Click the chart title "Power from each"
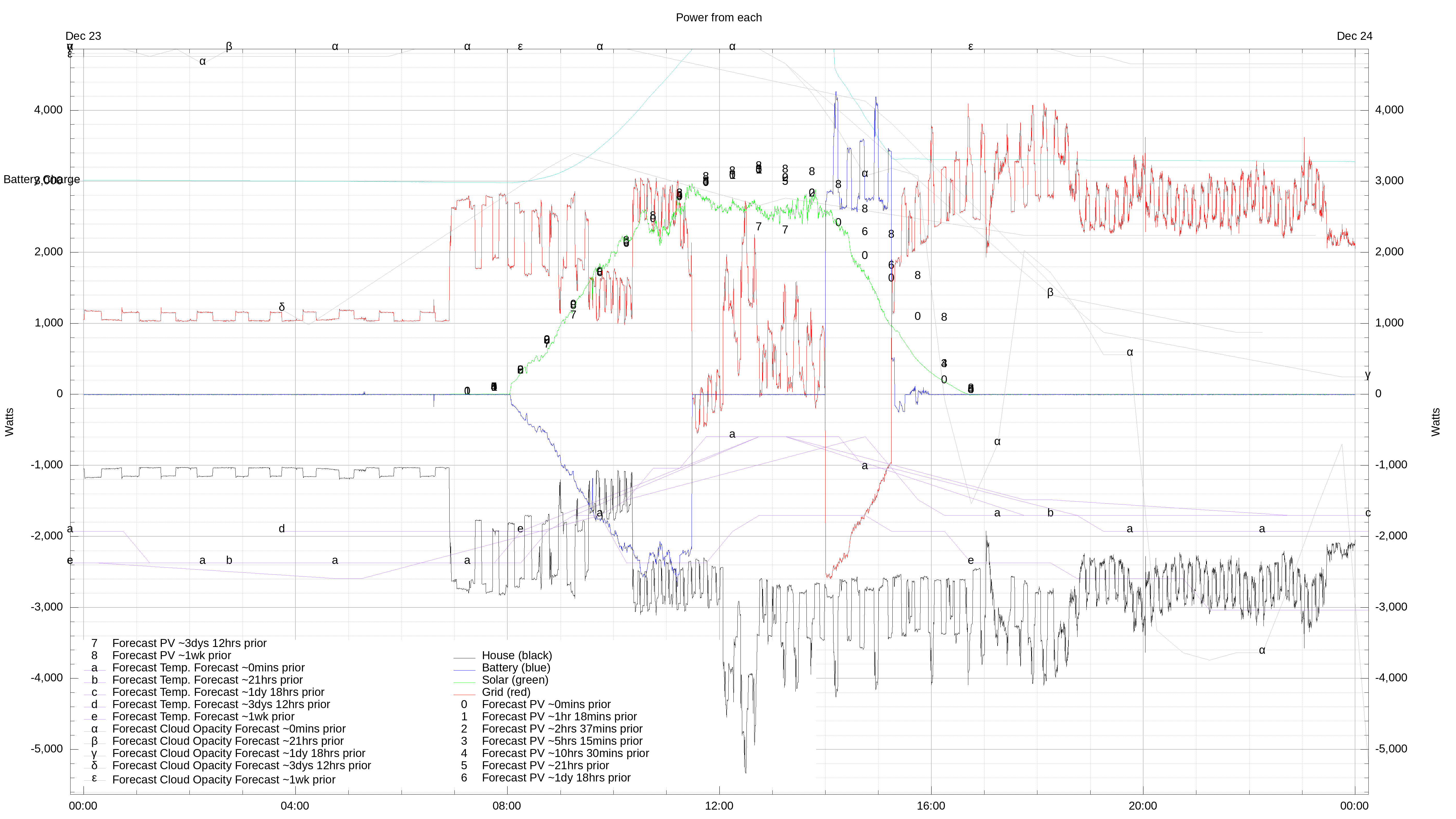 [x=718, y=18]
